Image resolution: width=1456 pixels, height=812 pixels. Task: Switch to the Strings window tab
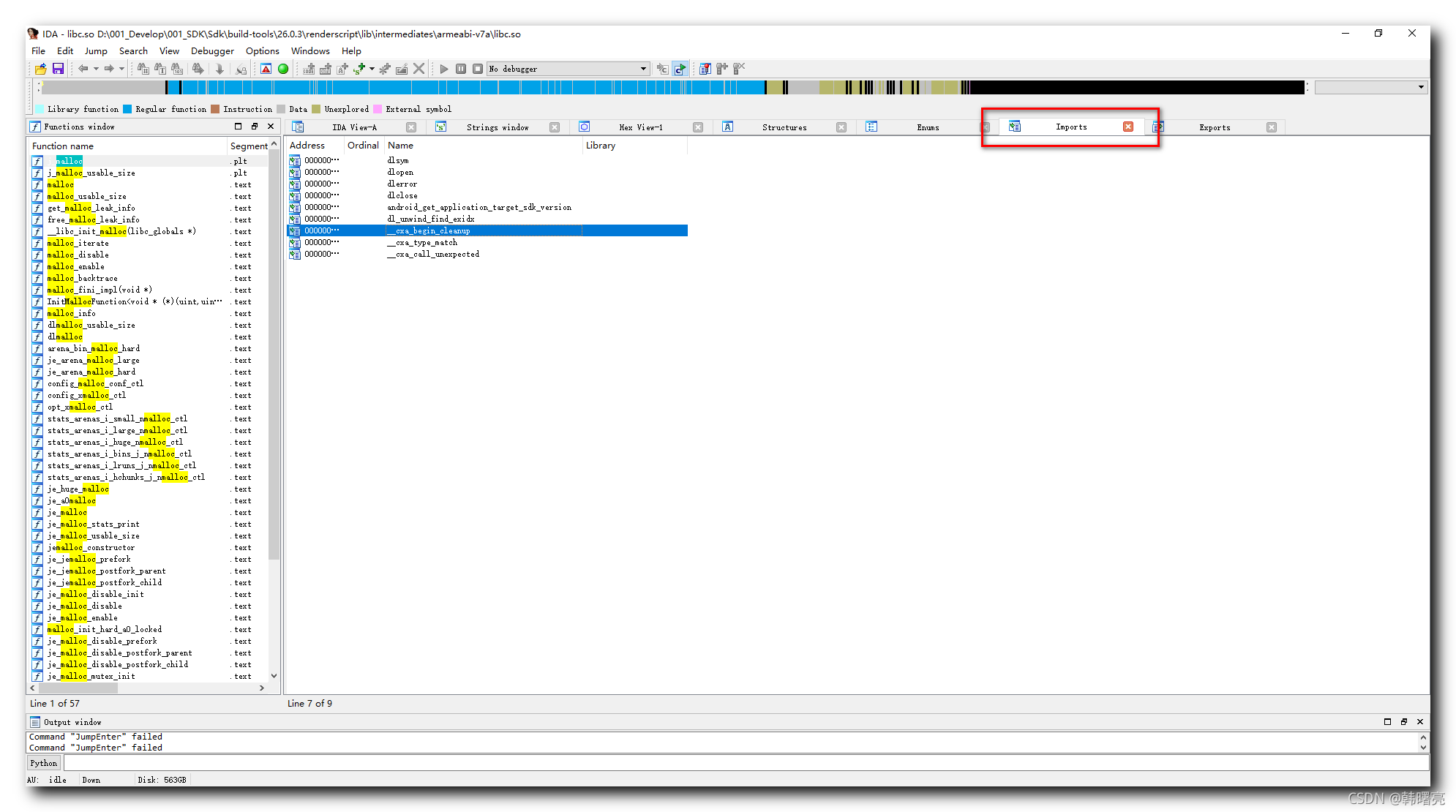[498, 127]
